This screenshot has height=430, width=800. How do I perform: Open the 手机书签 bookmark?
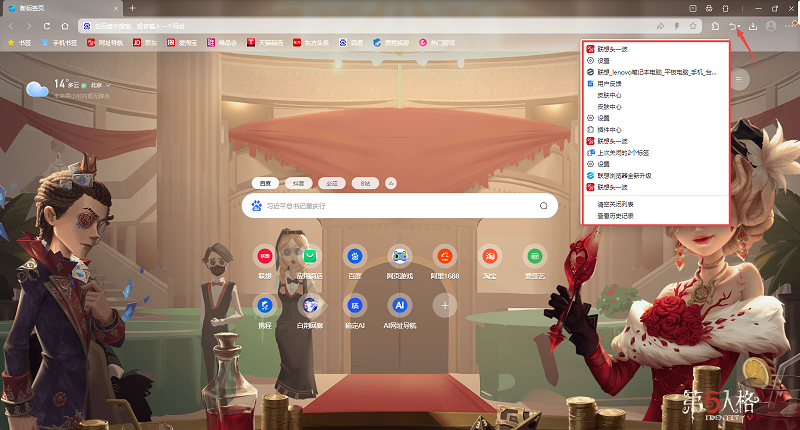click(59, 43)
